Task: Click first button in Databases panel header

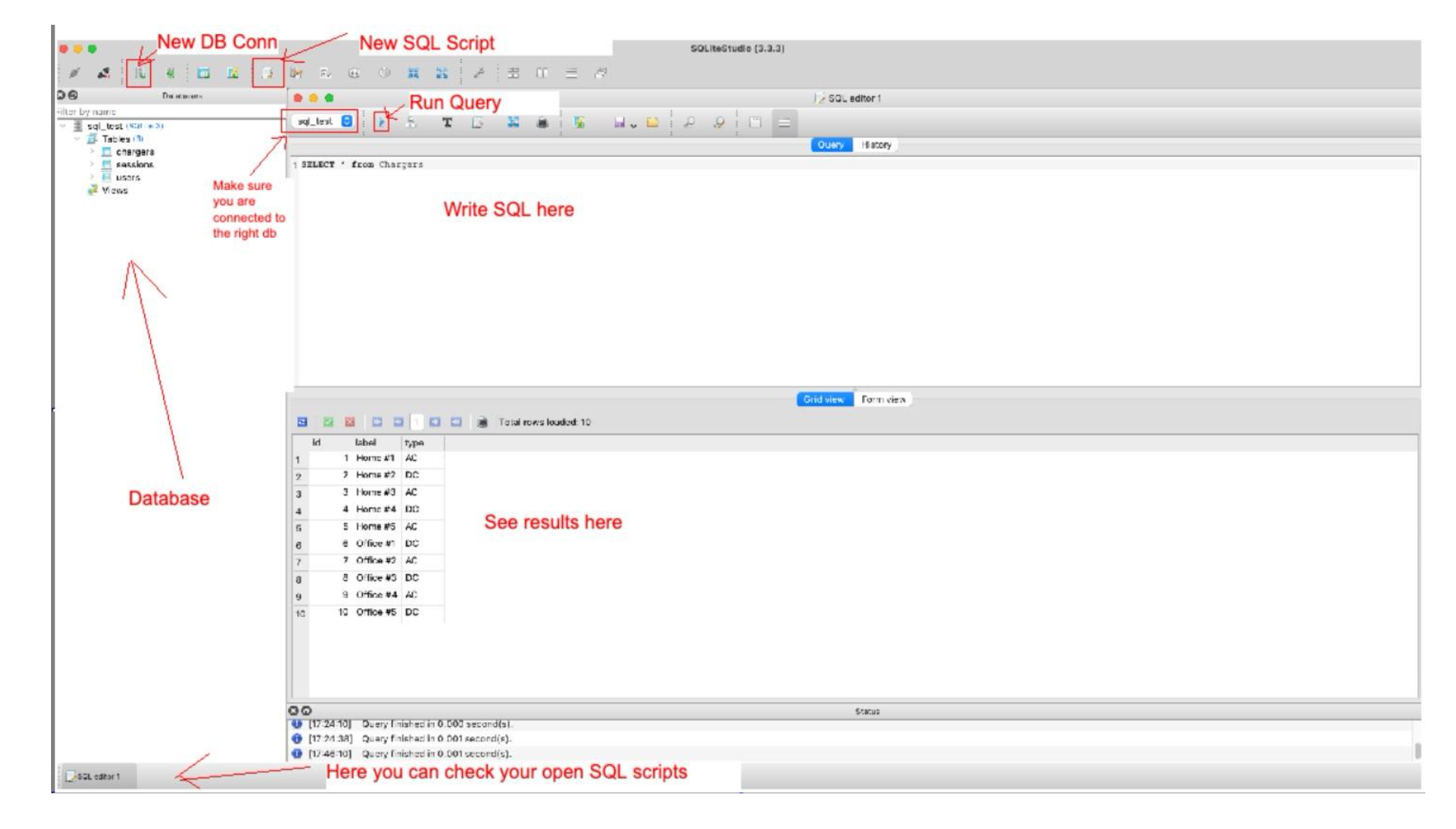Action: click(61, 95)
